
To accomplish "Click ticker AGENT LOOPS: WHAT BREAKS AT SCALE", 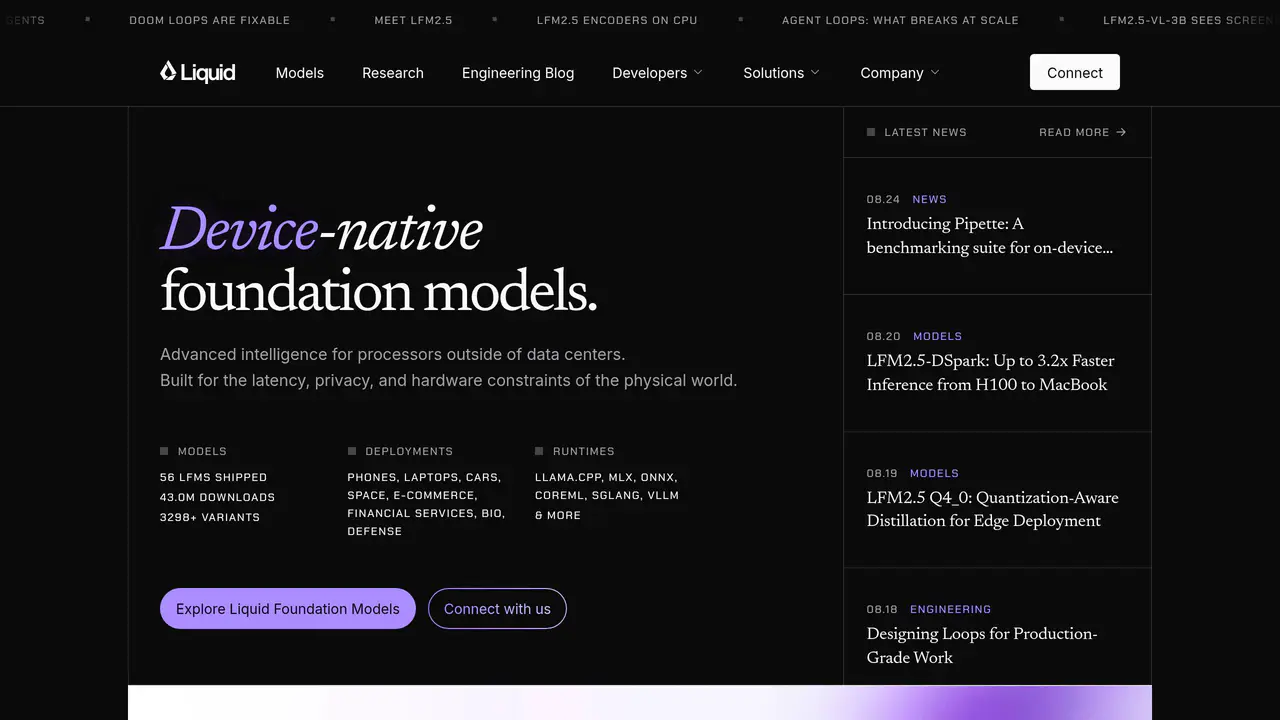I will 900,20.
